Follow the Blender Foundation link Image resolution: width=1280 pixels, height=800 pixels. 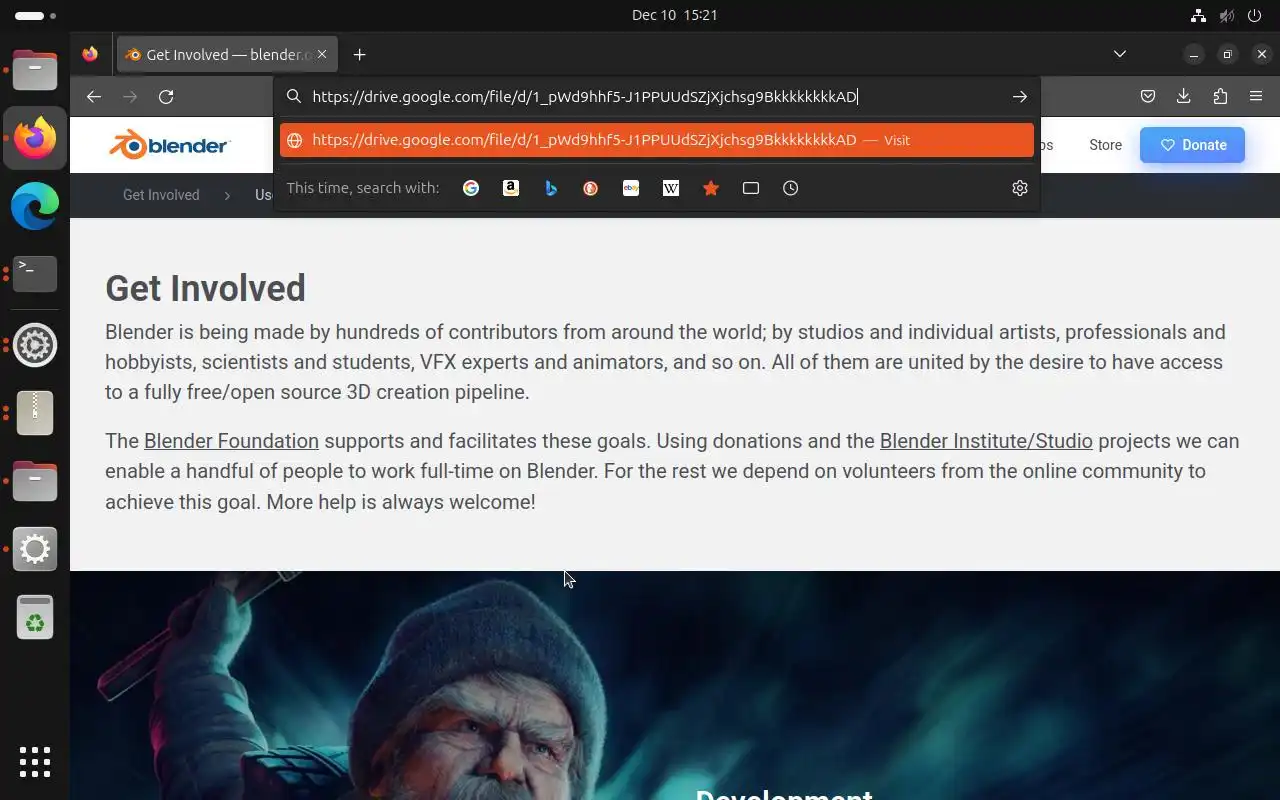click(x=231, y=441)
